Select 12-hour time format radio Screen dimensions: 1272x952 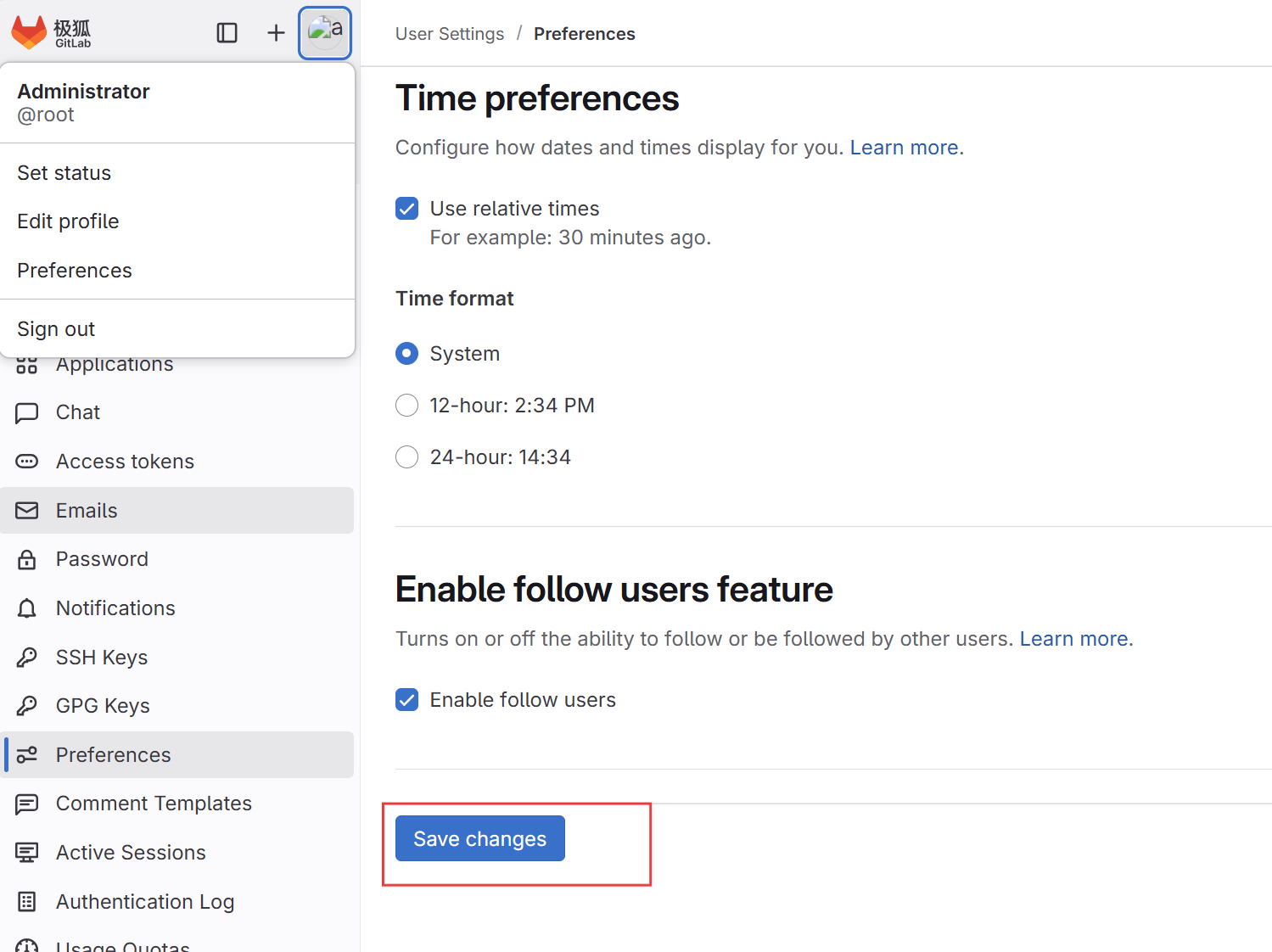[x=407, y=406]
